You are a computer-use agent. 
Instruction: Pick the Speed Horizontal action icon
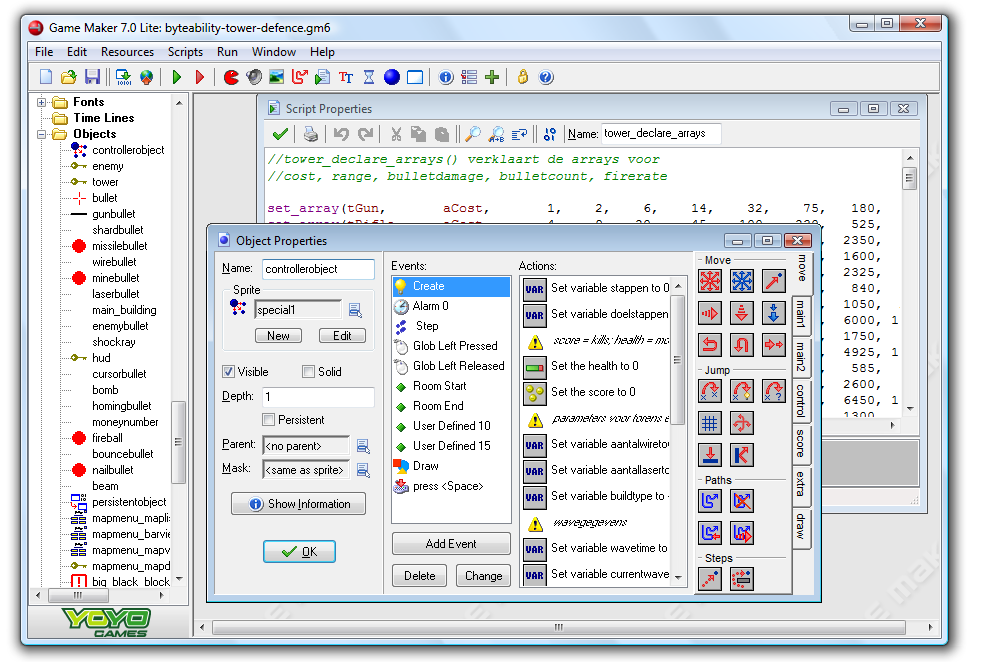tap(710, 313)
